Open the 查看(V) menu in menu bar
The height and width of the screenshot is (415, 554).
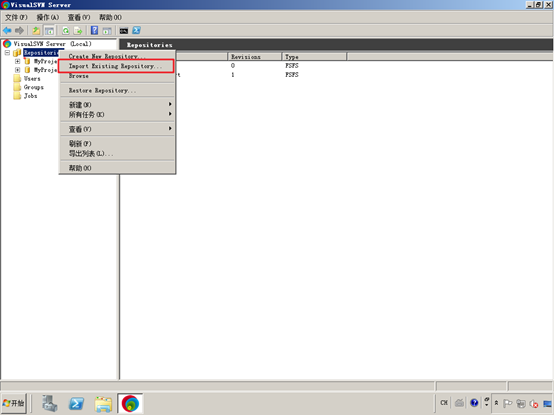click(x=79, y=17)
